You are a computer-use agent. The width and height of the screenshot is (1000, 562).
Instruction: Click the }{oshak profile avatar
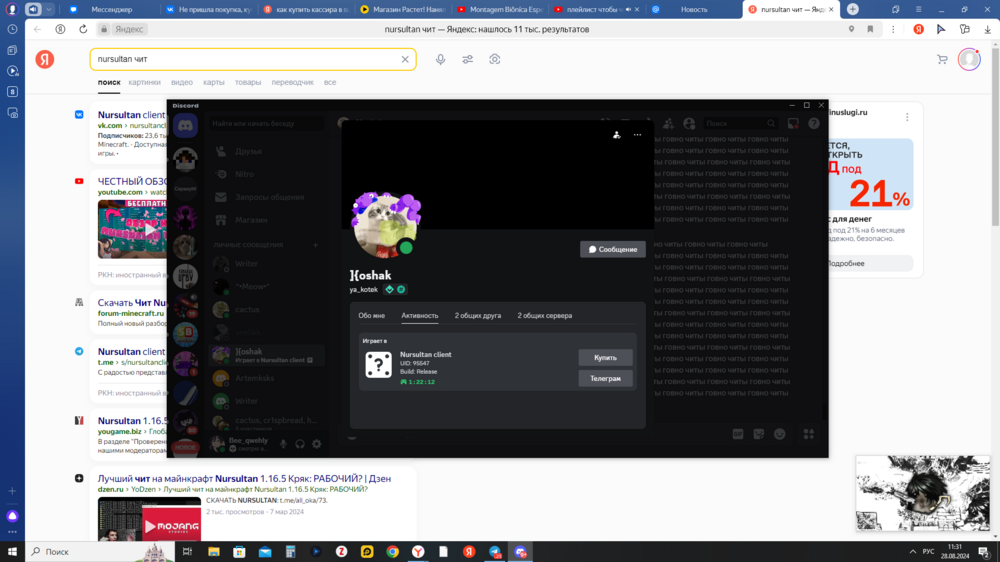tap(386, 225)
